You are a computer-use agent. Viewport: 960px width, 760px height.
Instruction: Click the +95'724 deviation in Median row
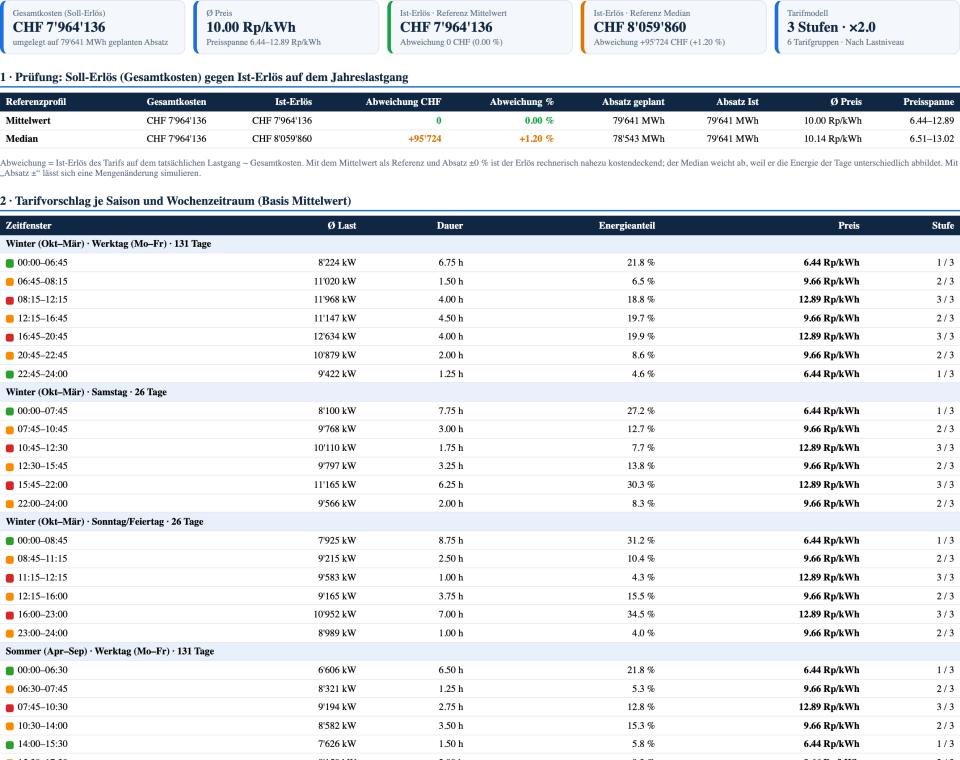pos(425,138)
